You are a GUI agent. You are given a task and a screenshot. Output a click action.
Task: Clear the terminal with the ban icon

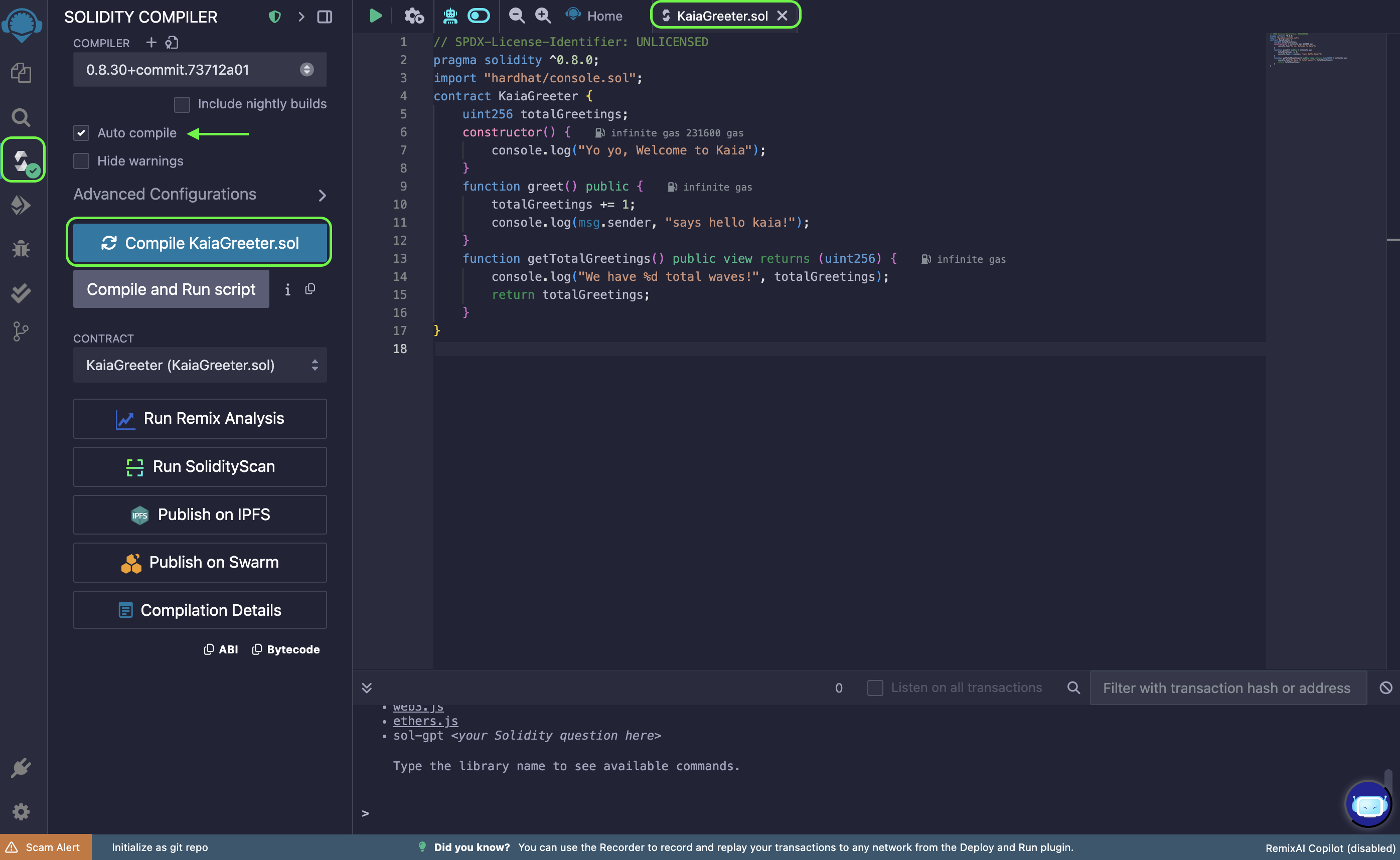[1386, 687]
